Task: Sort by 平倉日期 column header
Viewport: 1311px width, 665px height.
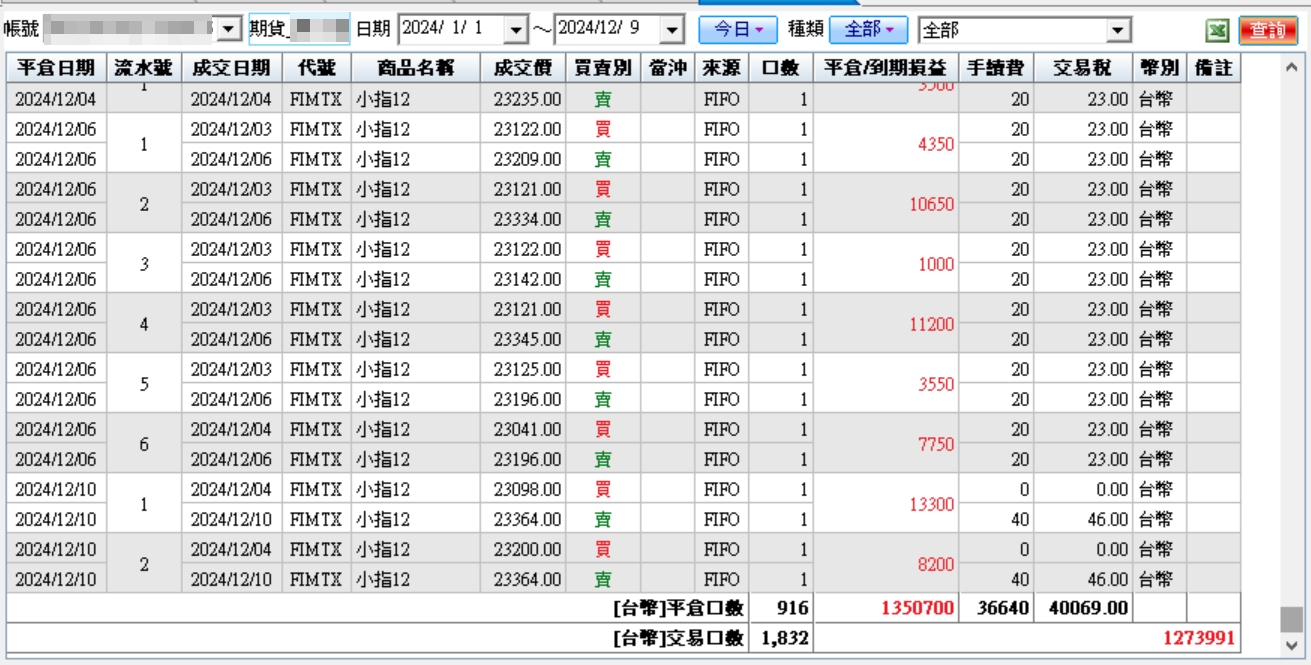Action: pos(56,68)
